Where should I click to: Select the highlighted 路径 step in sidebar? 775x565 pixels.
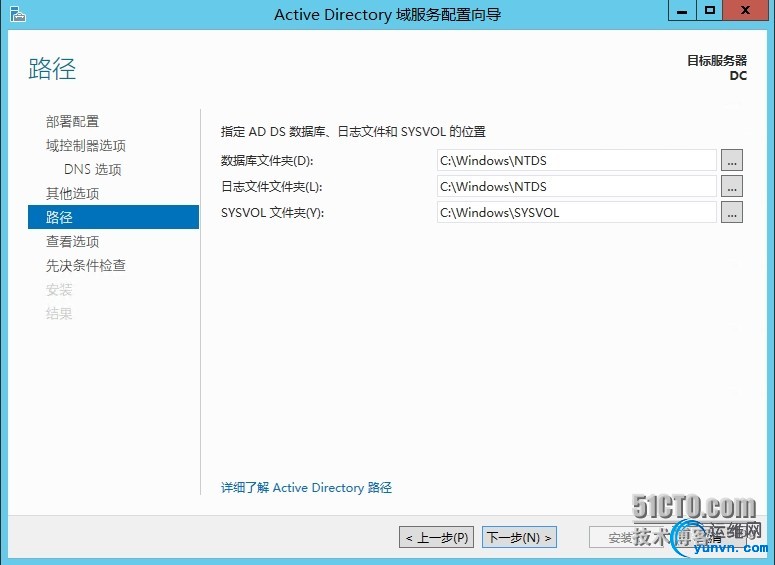point(113,217)
